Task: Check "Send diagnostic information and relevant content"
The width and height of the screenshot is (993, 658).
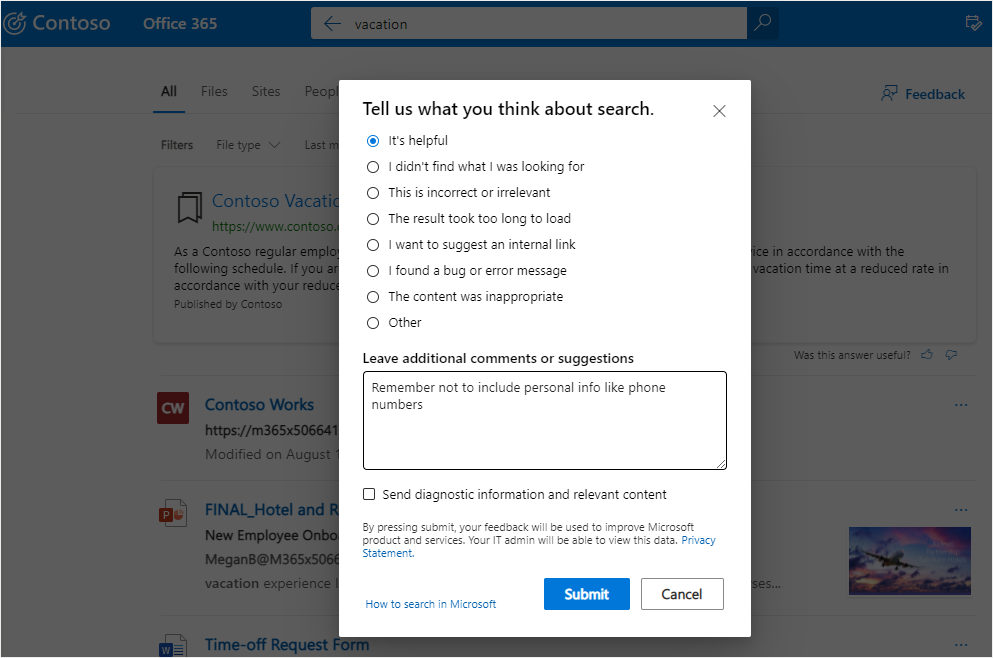Action: tap(369, 494)
